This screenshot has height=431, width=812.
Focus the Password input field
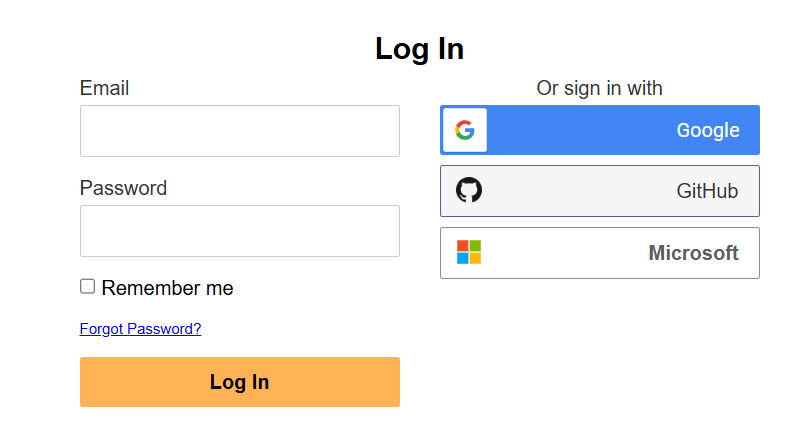coord(240,231)
